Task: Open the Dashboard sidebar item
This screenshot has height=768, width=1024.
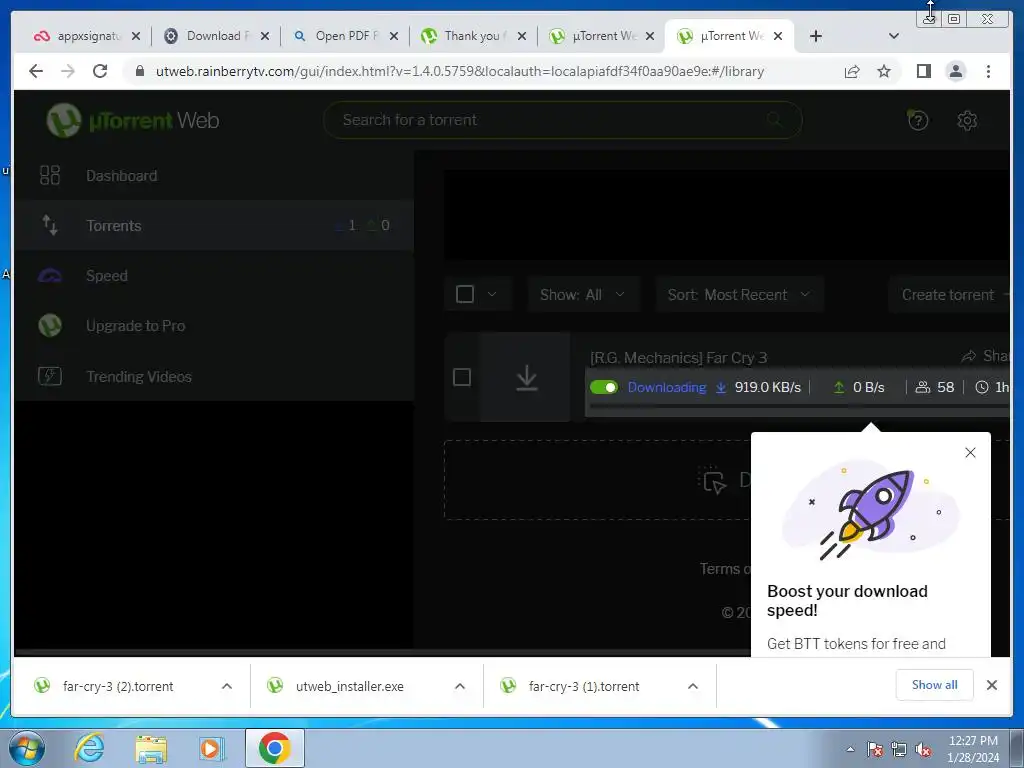Action: coord(214,176)
